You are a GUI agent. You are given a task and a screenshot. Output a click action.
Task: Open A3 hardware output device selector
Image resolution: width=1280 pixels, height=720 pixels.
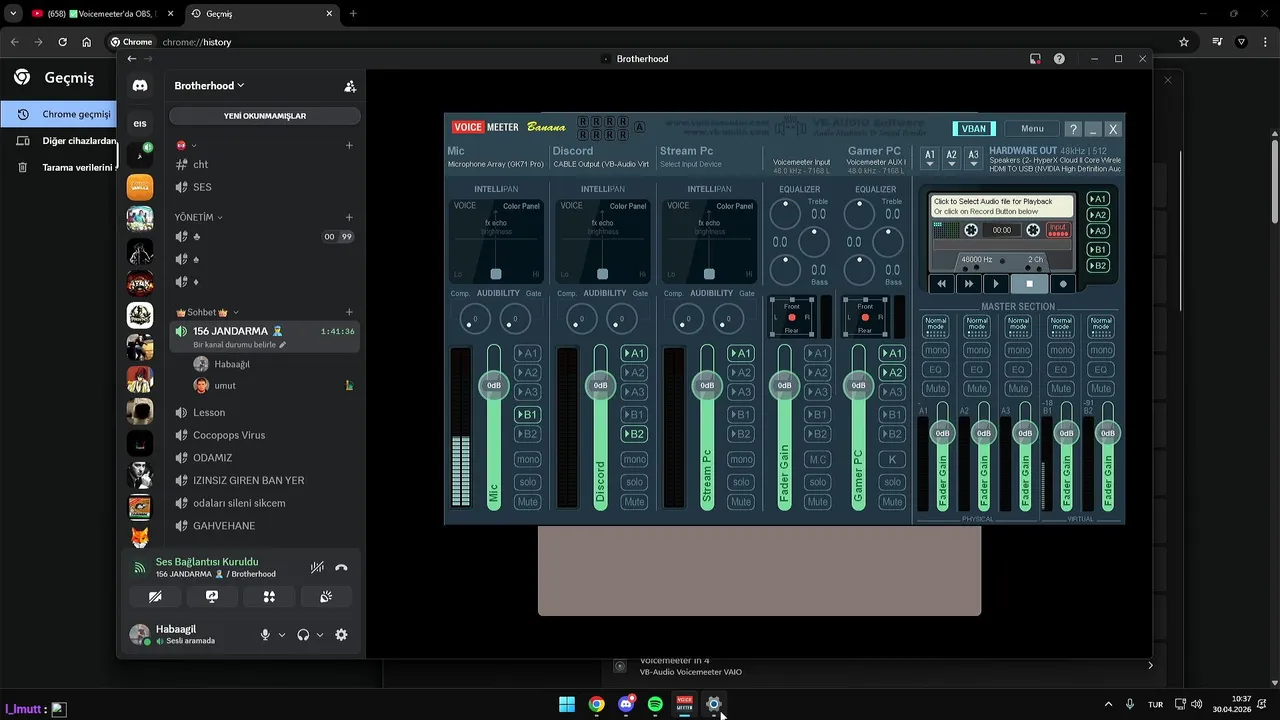coord(973,157)
